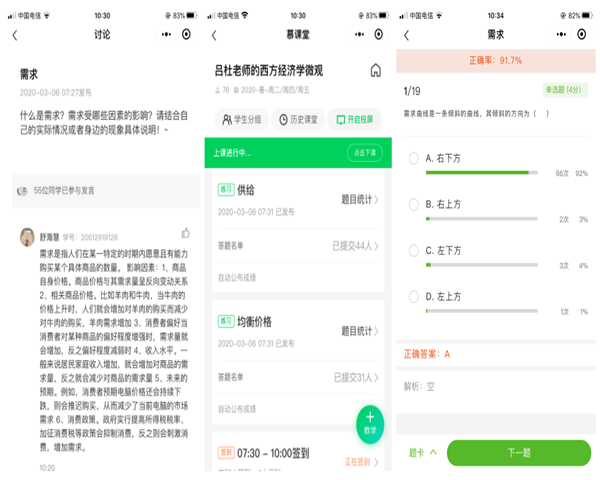600x480 pixels.
Task: Open 舒海慧's profile avatar
Action: [x=27, y=236]
